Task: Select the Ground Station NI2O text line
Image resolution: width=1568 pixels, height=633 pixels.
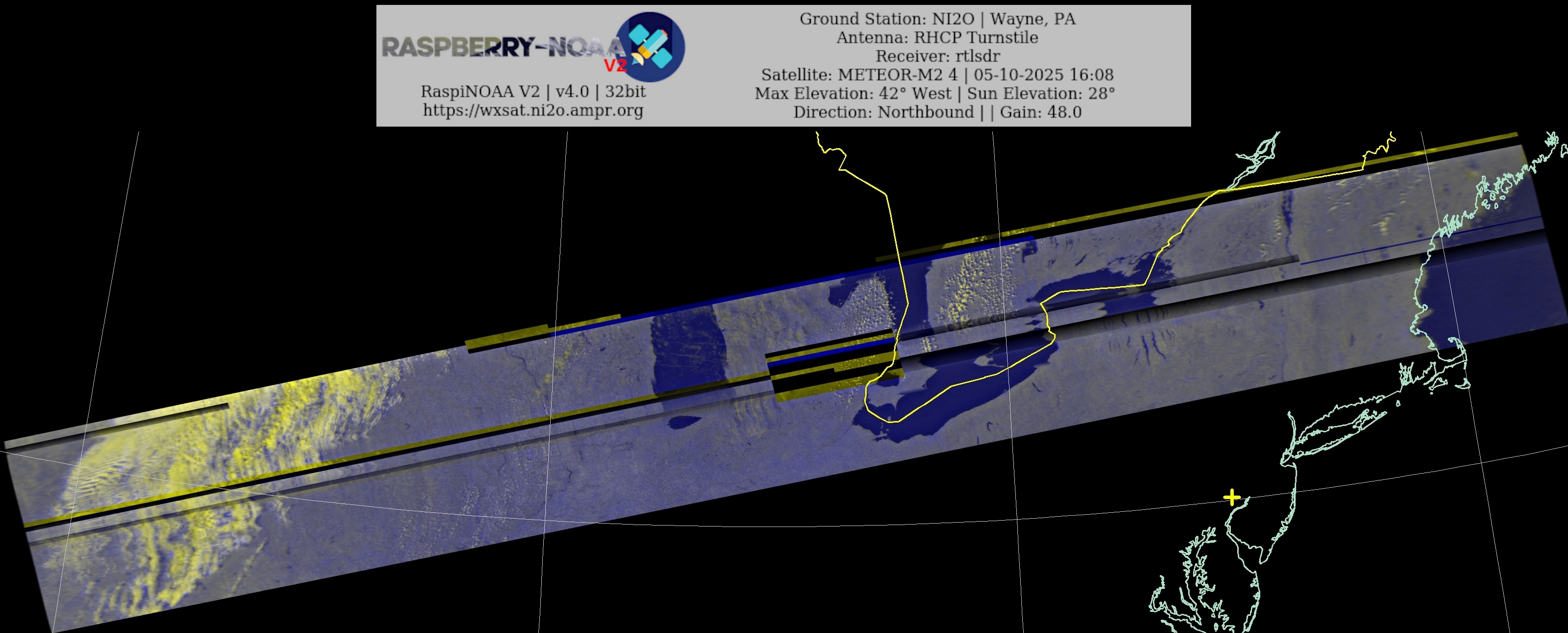Action: coord(937,19)
